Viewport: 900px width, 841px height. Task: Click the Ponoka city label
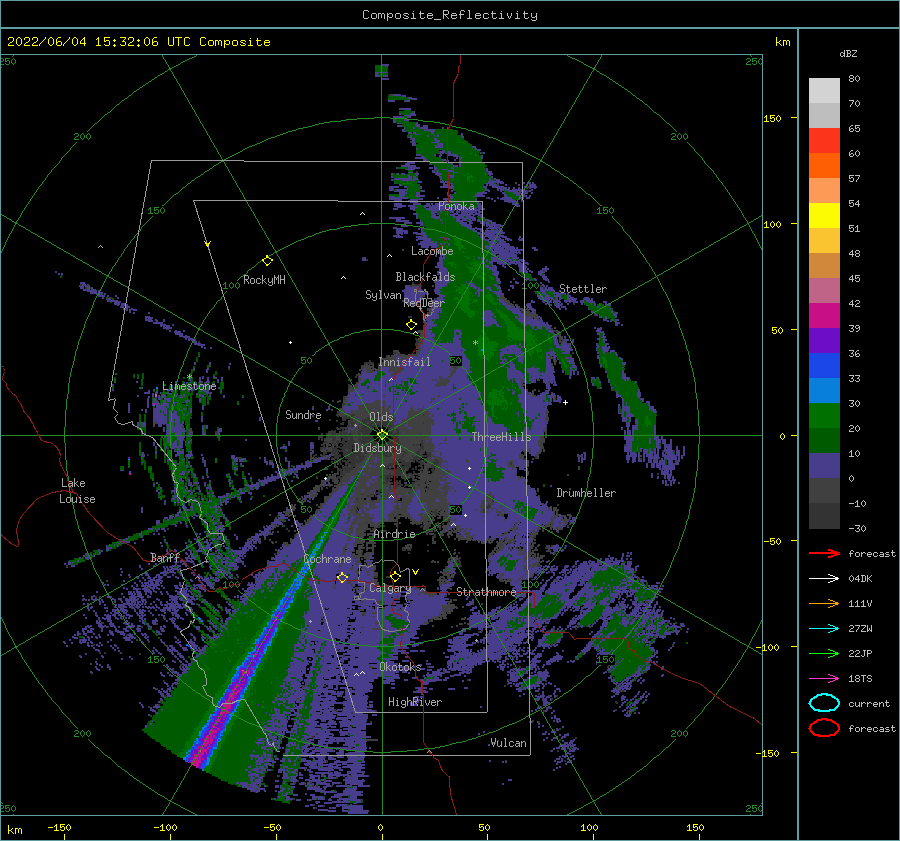(x=456, y=206)
